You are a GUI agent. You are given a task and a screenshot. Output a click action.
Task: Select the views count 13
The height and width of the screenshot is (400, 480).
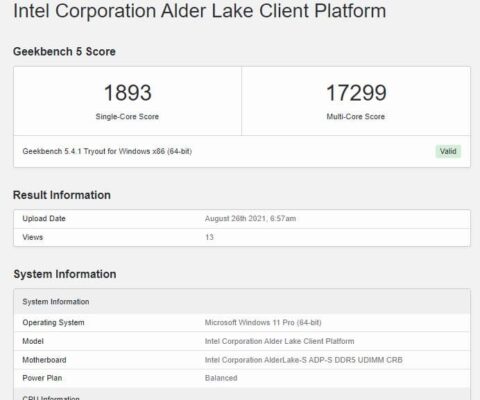(x=209, y=237)
